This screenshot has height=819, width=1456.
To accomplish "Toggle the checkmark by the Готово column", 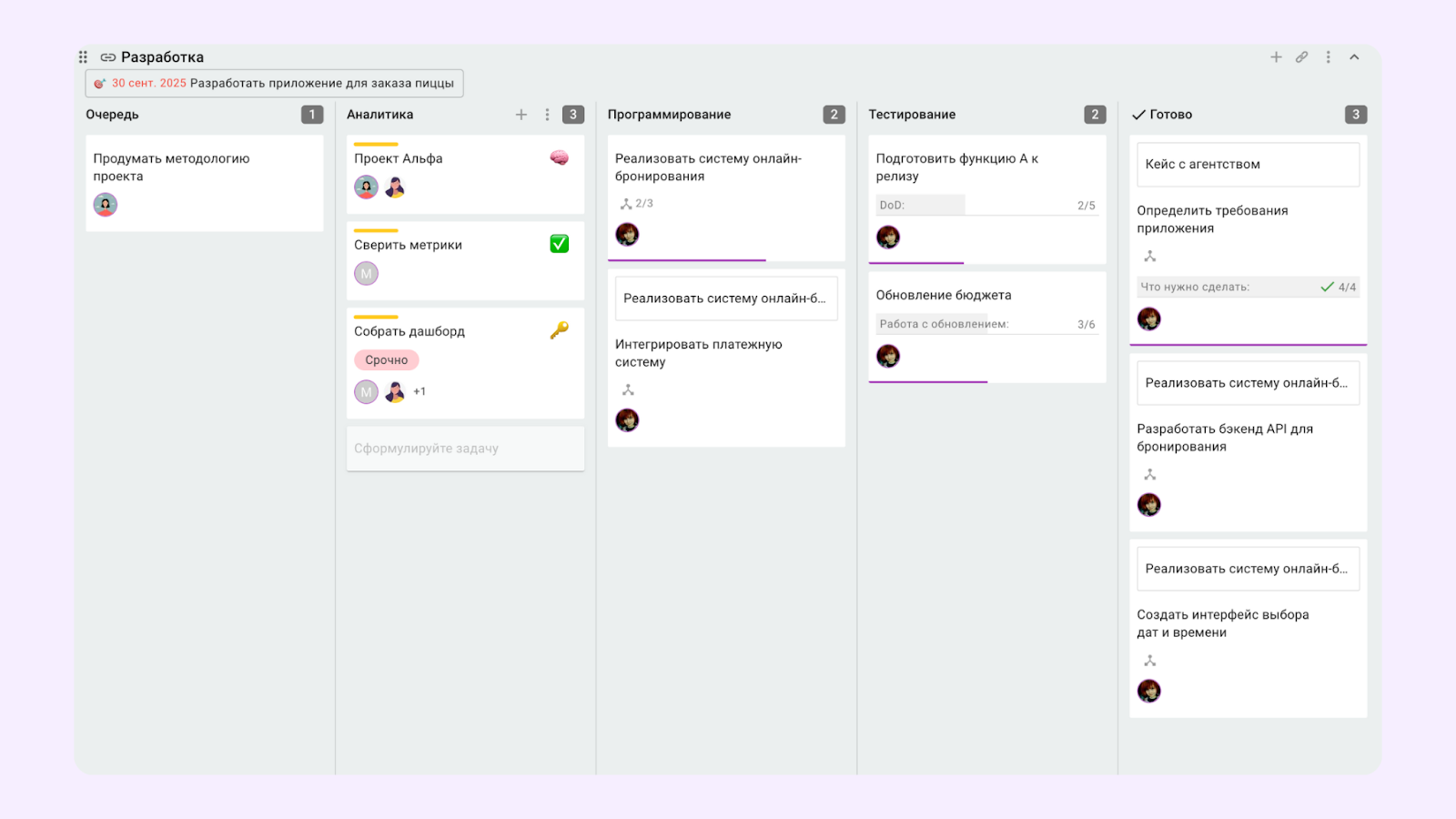I will pyautogui.click(x=1138, y=115).
